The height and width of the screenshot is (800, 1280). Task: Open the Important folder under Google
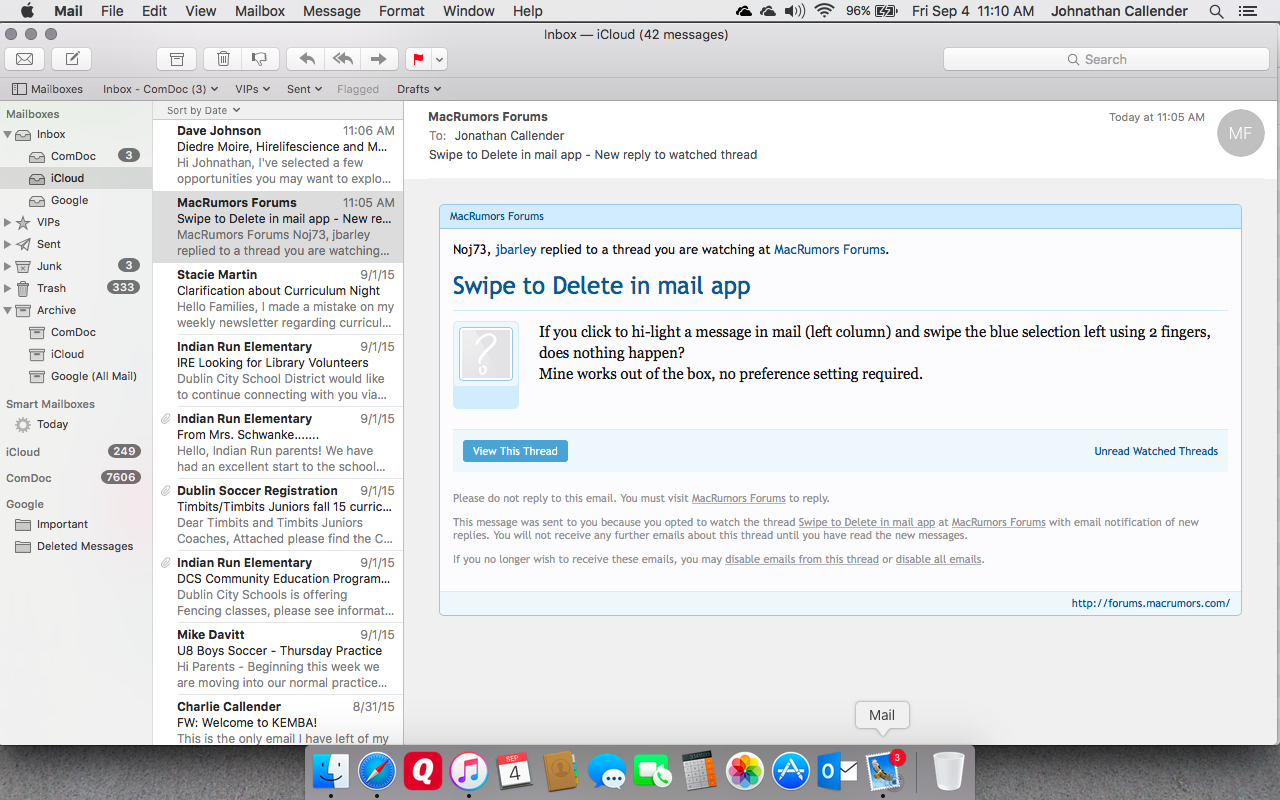(x=76, y=524)
